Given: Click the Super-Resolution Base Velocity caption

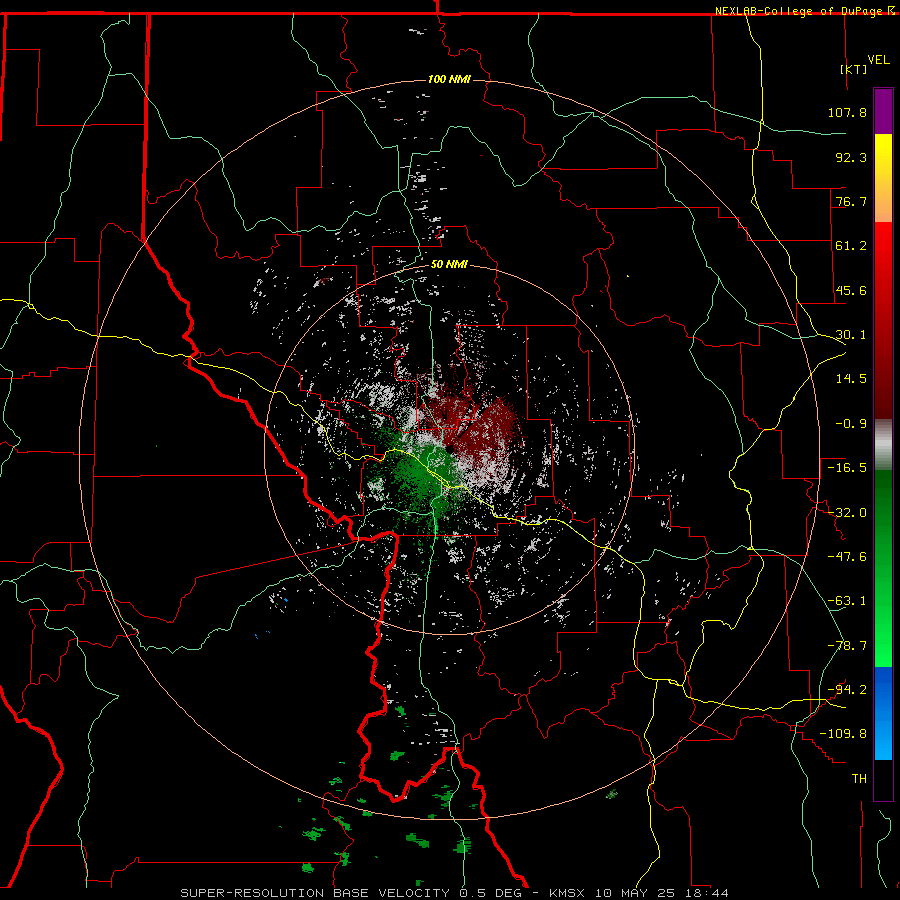Looking at the screenshot, I should coord(454,893).
